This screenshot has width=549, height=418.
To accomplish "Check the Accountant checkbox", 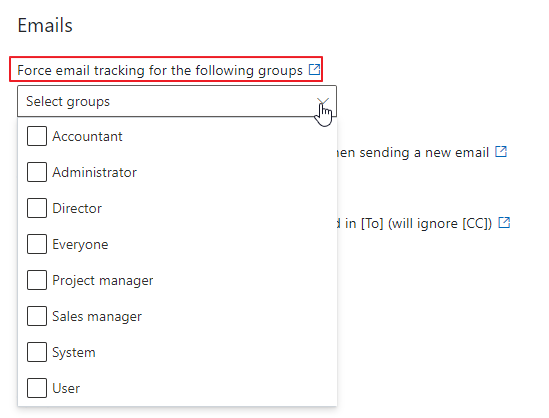I will (37, 136).
